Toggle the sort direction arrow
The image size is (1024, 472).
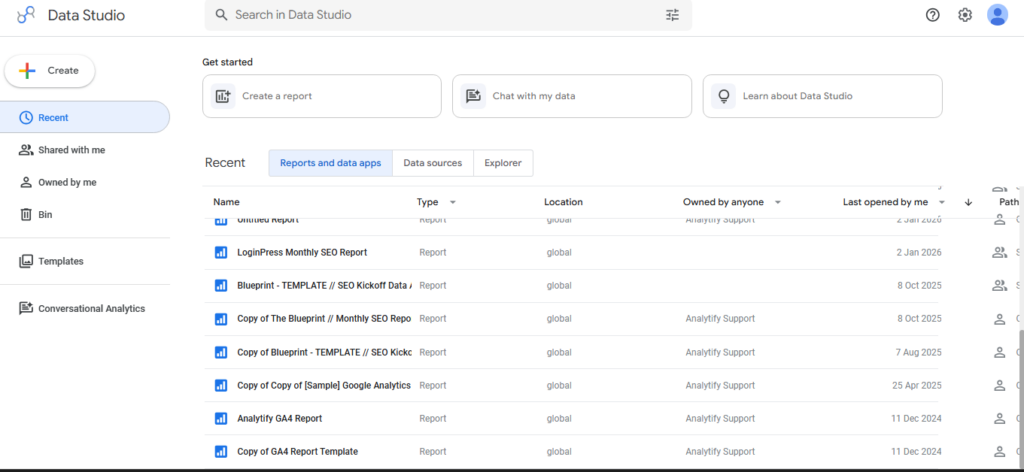click(x=968, y=202)
